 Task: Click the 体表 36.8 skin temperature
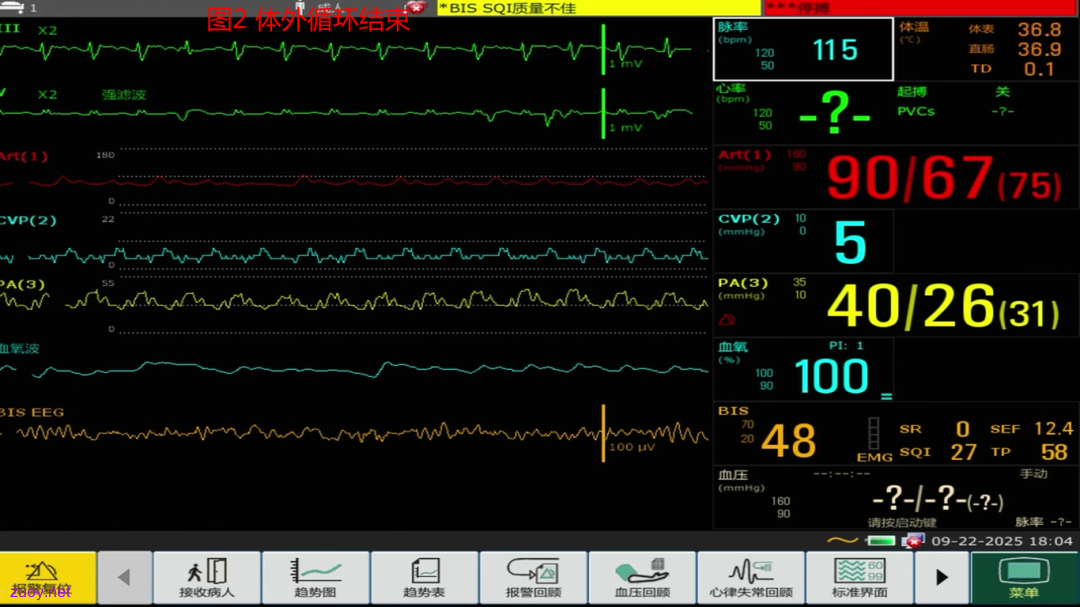(1014, 30)
